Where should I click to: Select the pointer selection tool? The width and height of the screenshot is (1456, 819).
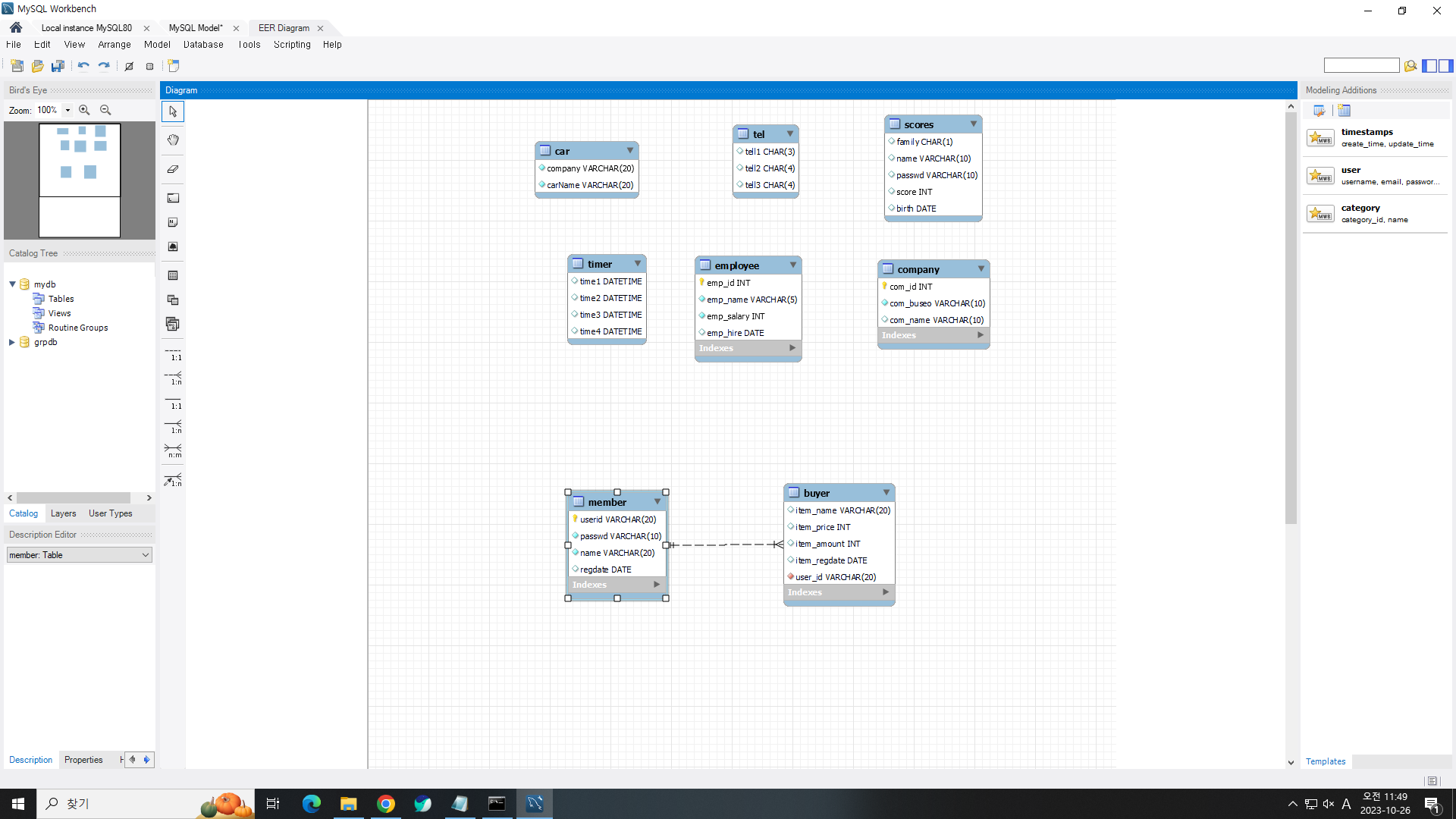click(x=173, y=111)
